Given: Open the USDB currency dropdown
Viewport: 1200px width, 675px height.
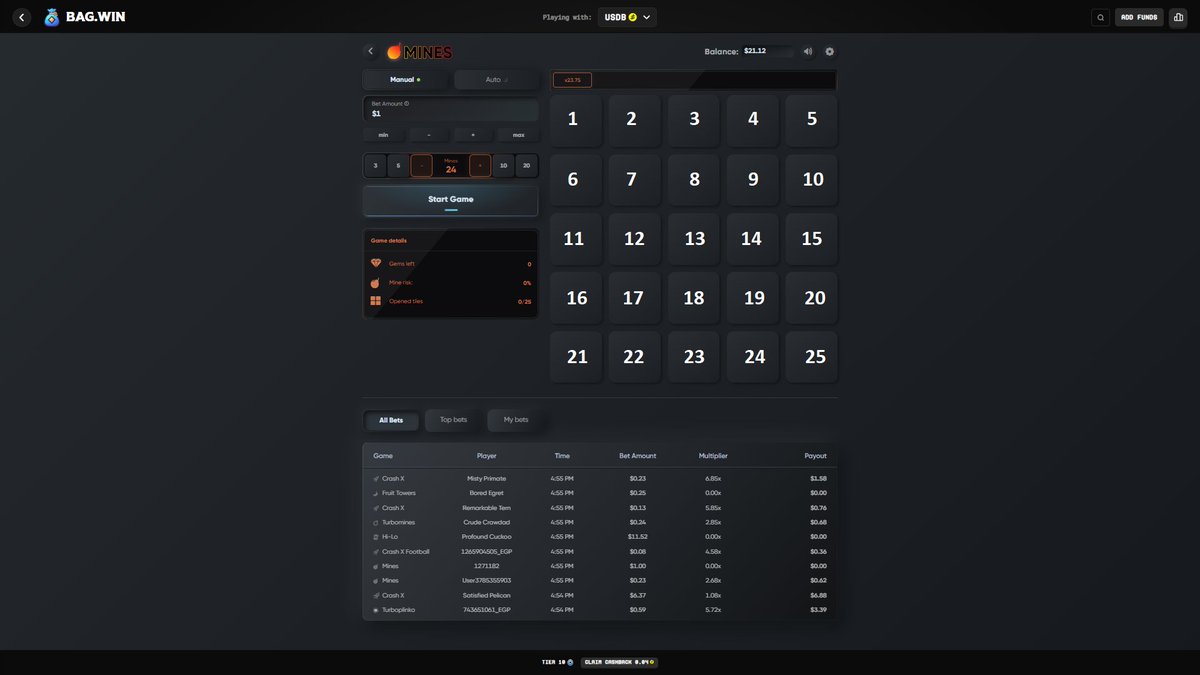Looking at the screenshot, I should pos(628,17).
